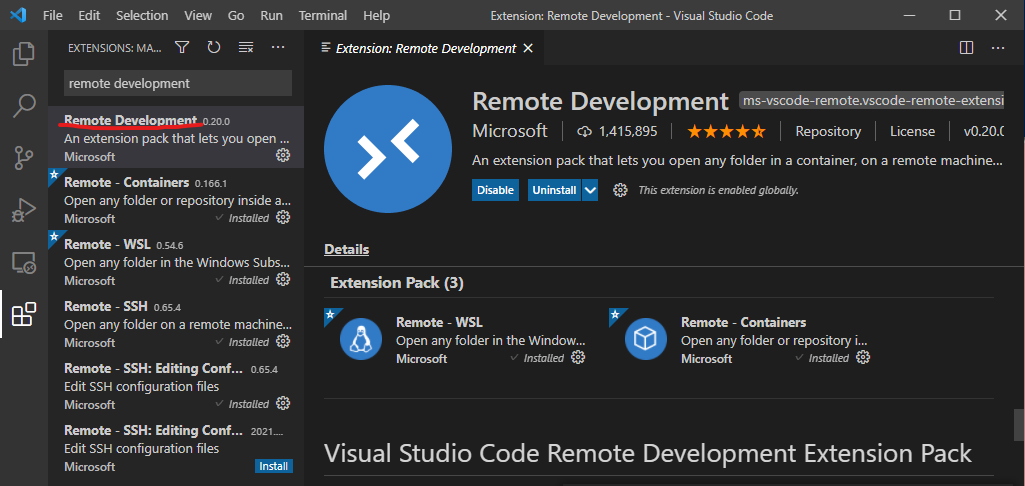
Task: Select Remote - SSH: Editing Conf... version 0.65.4
Action: (x=176, y=386)
